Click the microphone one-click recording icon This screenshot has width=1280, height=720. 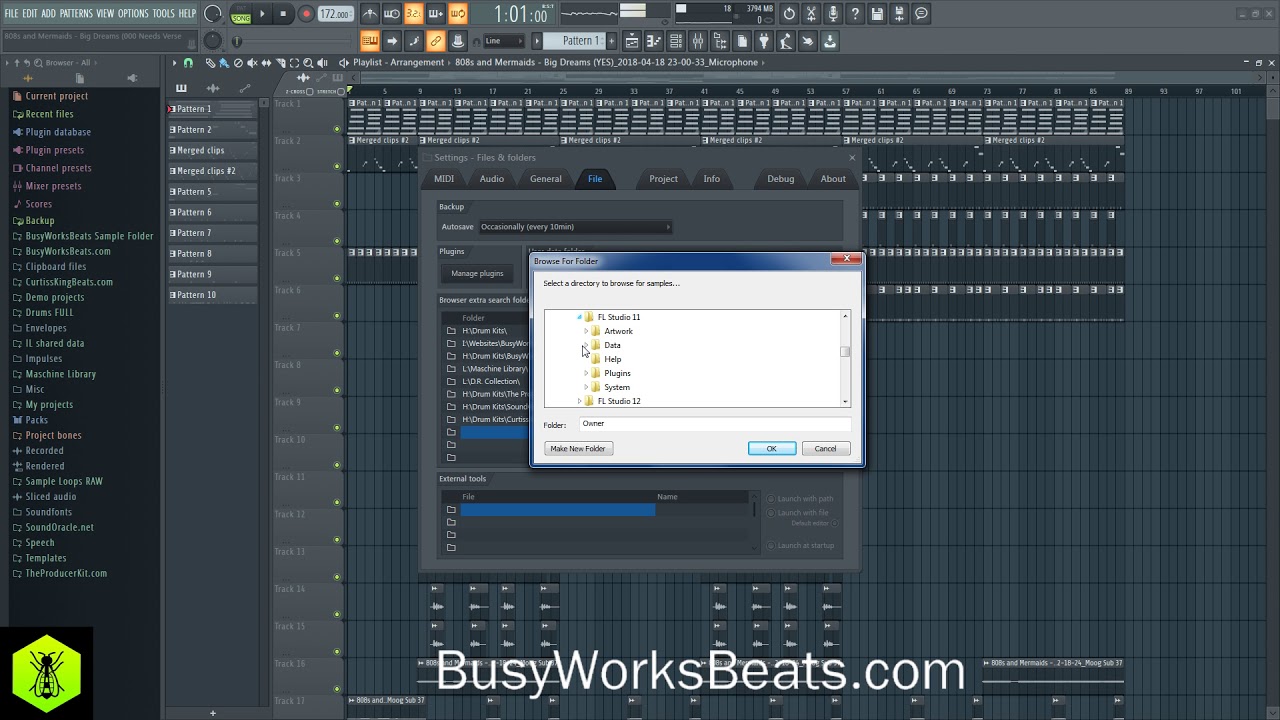[x=833, y=14]
